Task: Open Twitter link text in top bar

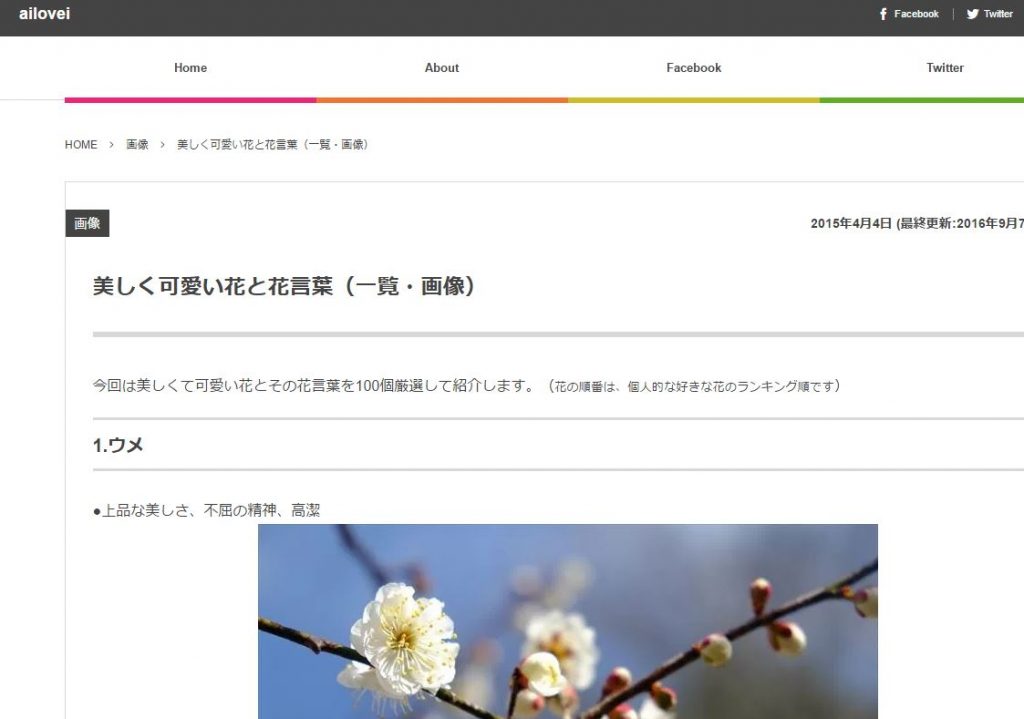Action: click(999, 14)
